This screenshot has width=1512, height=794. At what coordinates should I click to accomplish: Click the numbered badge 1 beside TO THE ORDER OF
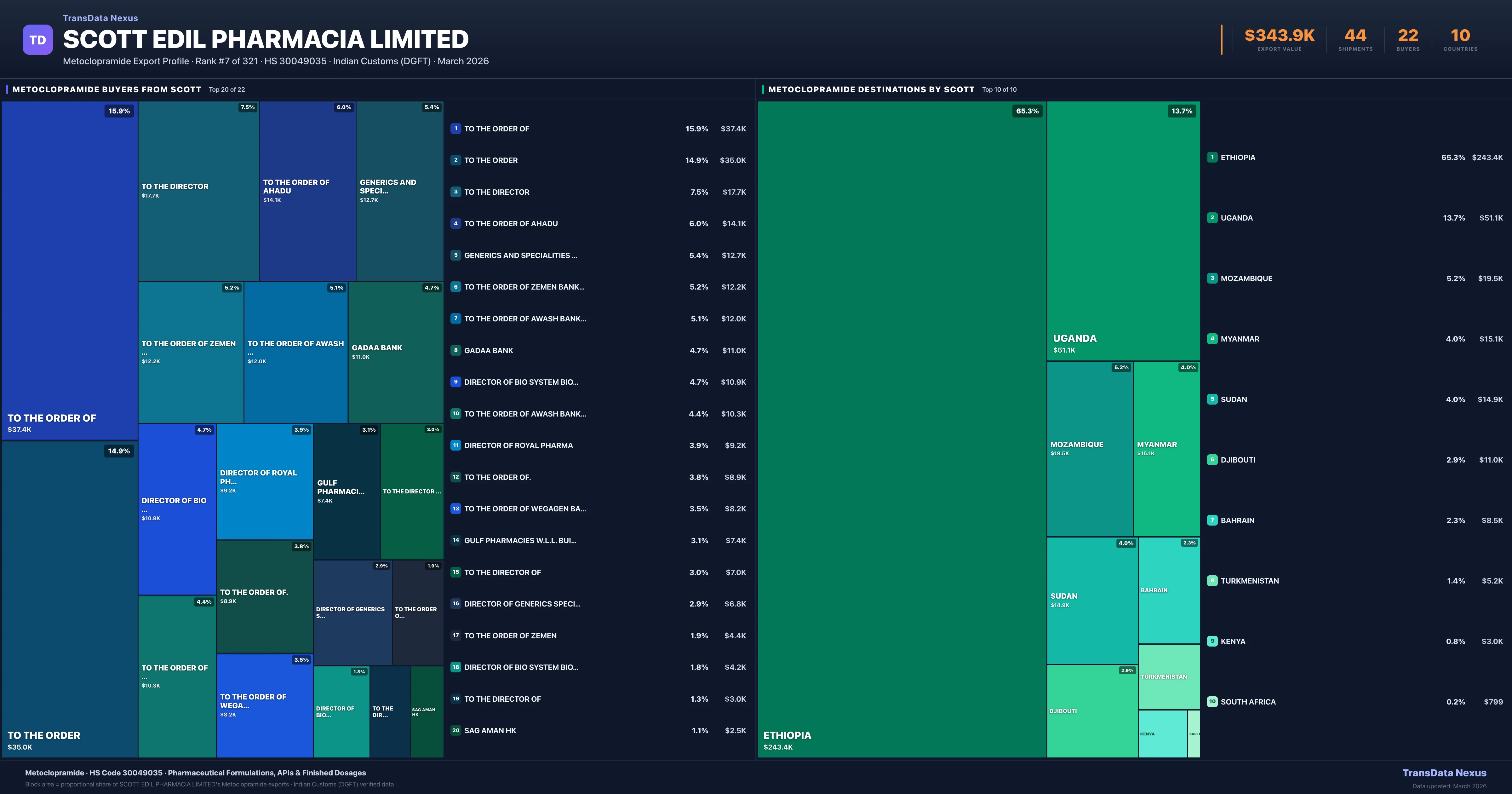coord(455,129)
